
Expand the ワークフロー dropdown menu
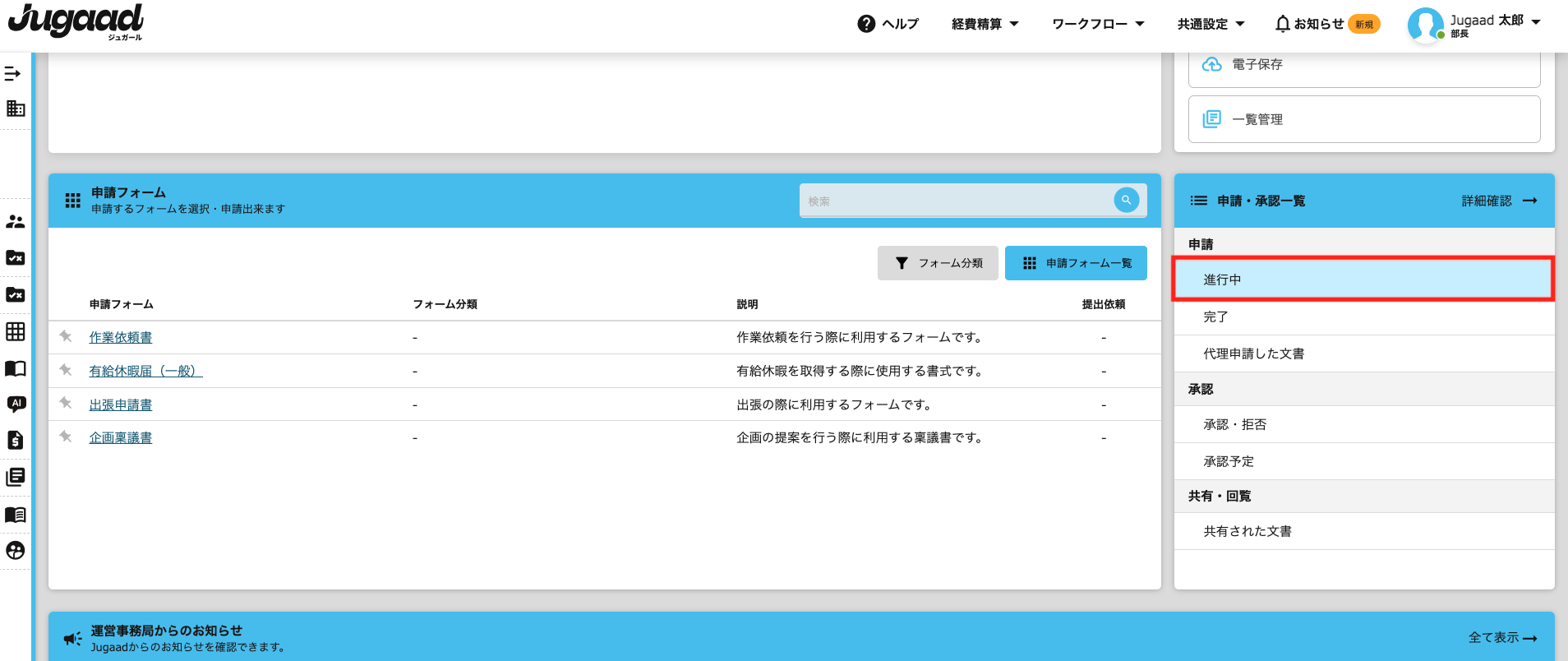click(x=1098, y=24)
